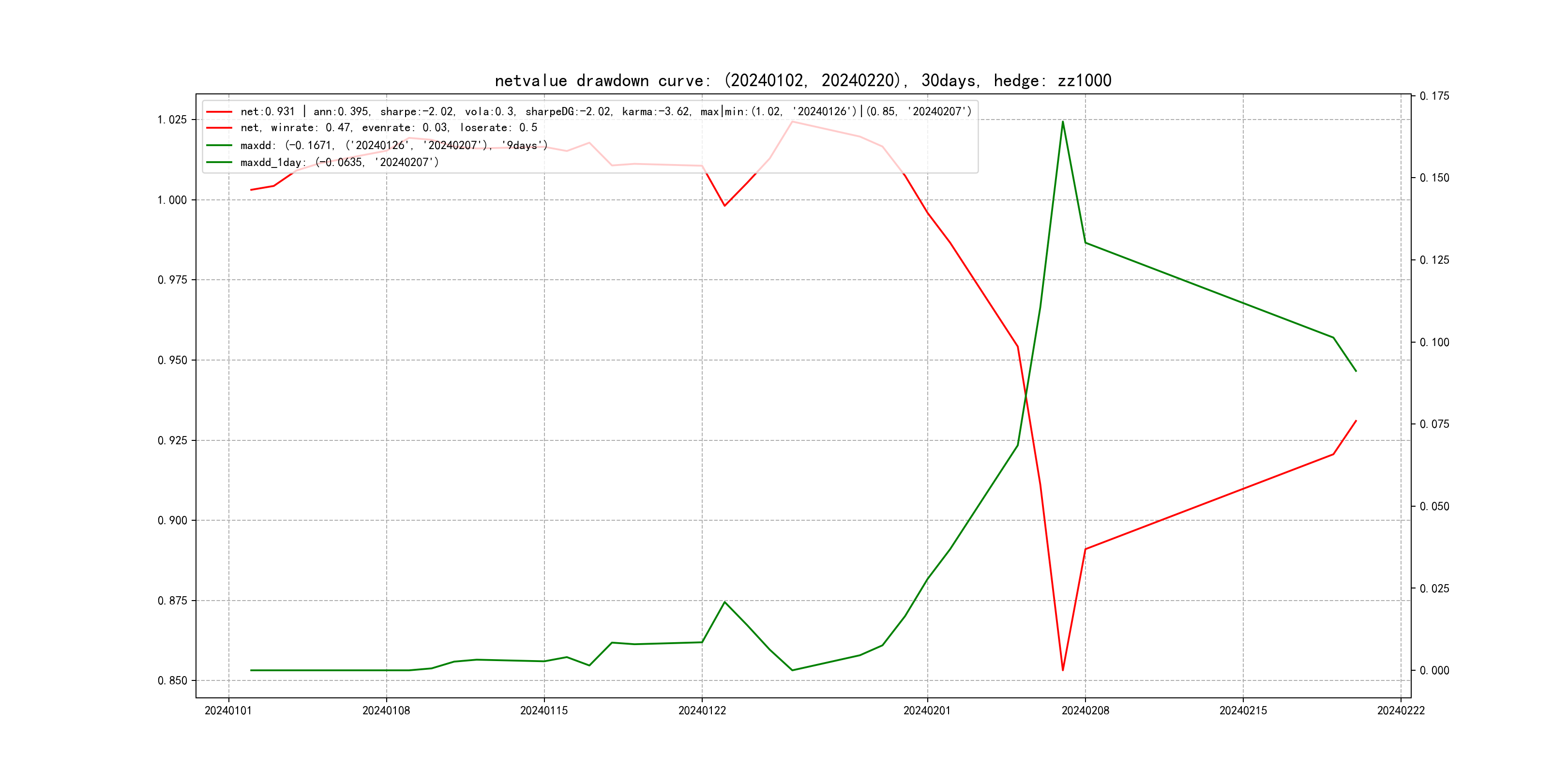Click the green drawdown curve's highest peak
This screenshot has width=1568, height=784.
click(1063, 122)
